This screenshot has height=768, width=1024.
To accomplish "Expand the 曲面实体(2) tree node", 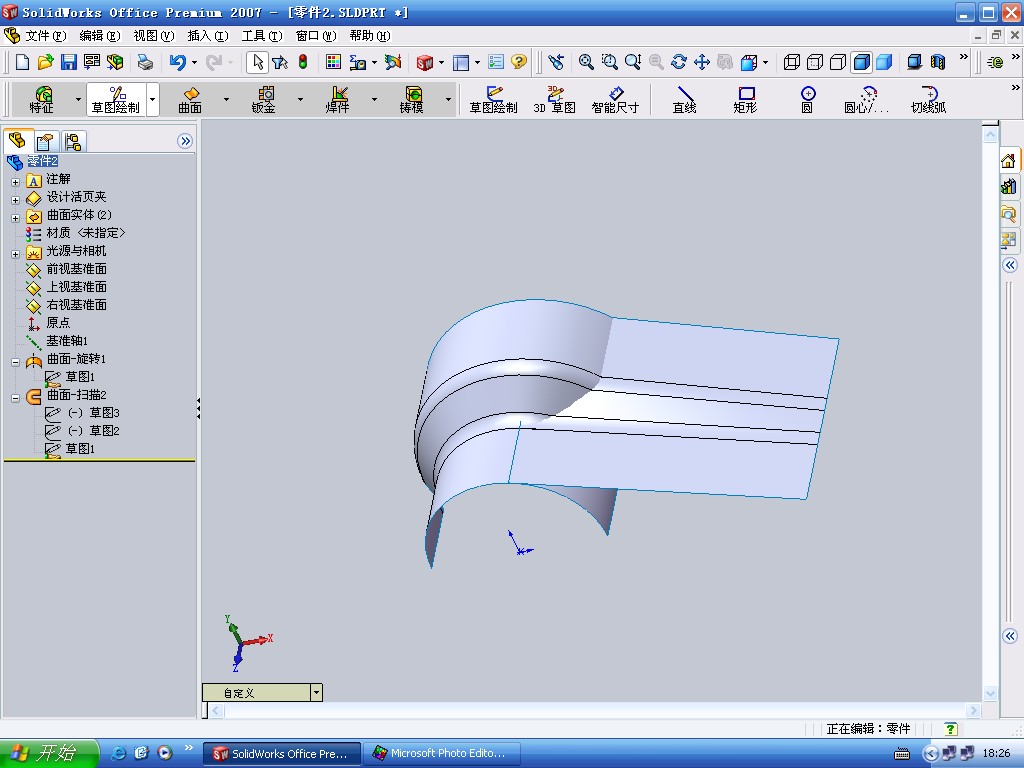I will 15,216.
